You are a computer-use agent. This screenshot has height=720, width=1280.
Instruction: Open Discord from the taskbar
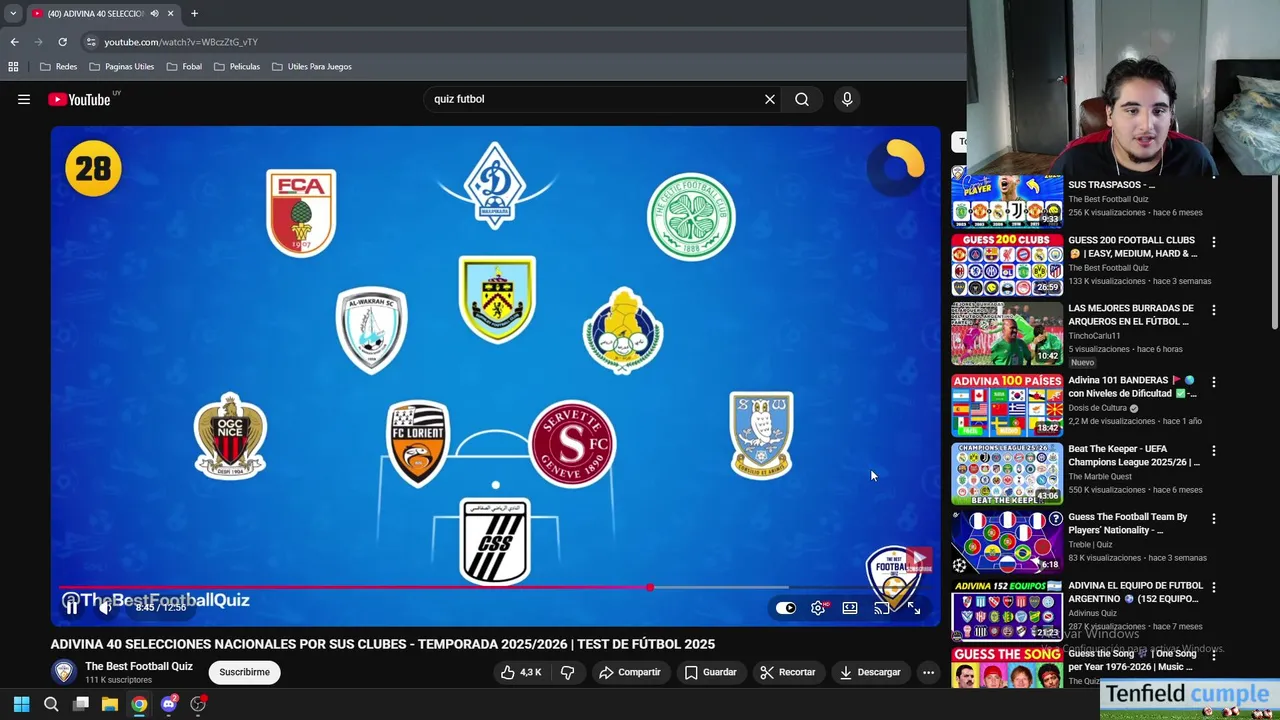coord(169,704)
